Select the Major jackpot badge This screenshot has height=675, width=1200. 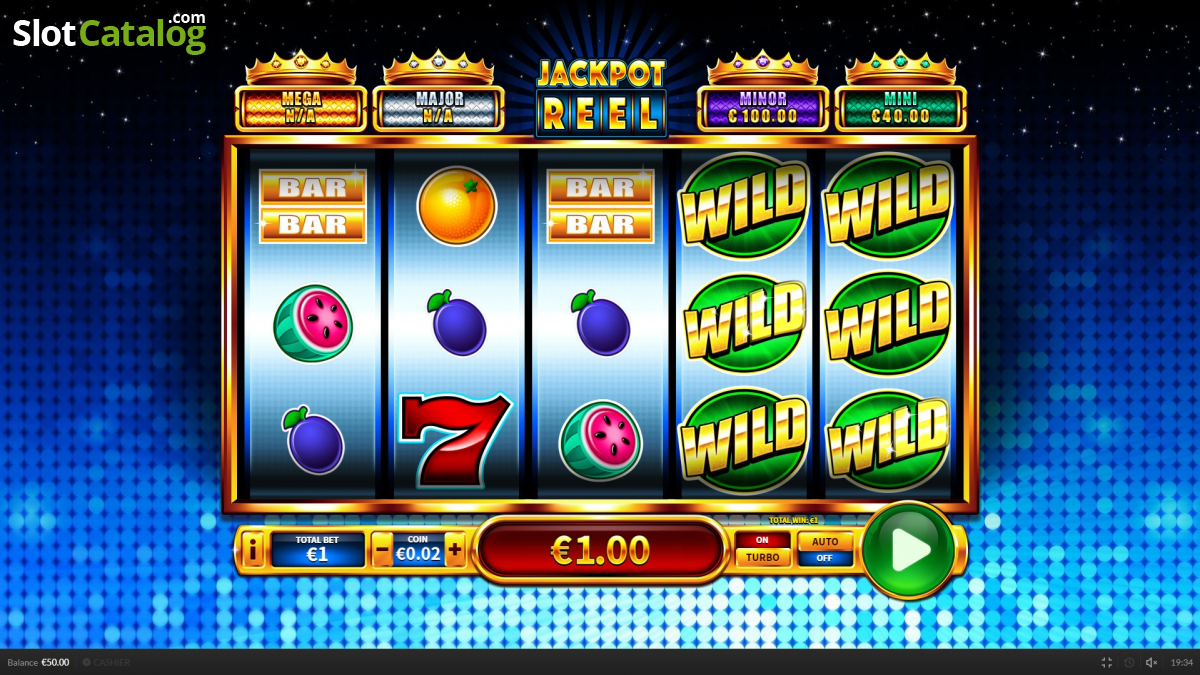439,108
